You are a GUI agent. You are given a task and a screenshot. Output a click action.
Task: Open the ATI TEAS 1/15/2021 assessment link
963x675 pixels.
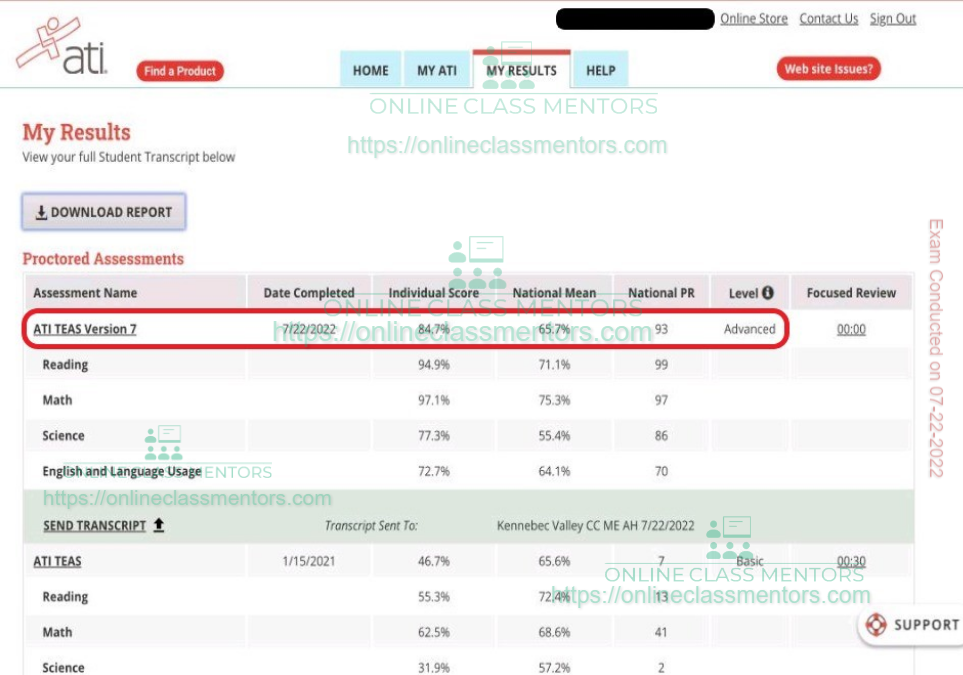[x=57, y=561]
